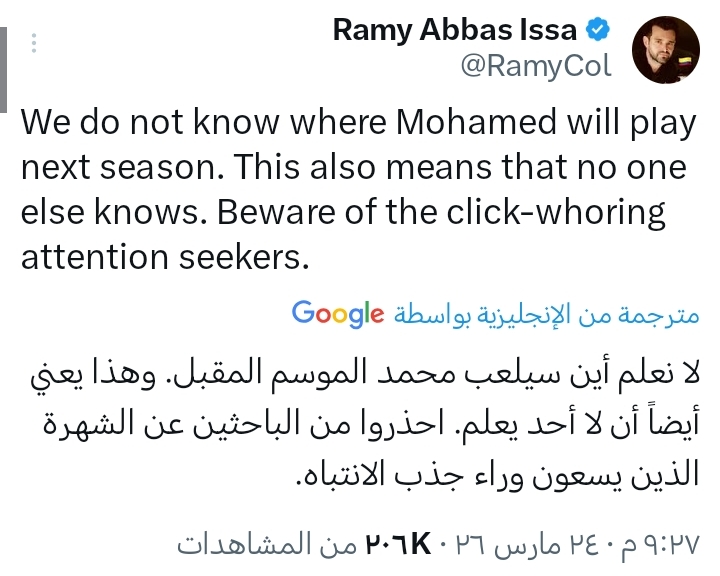Click the Google logo in translation note

tap(338, 313)
